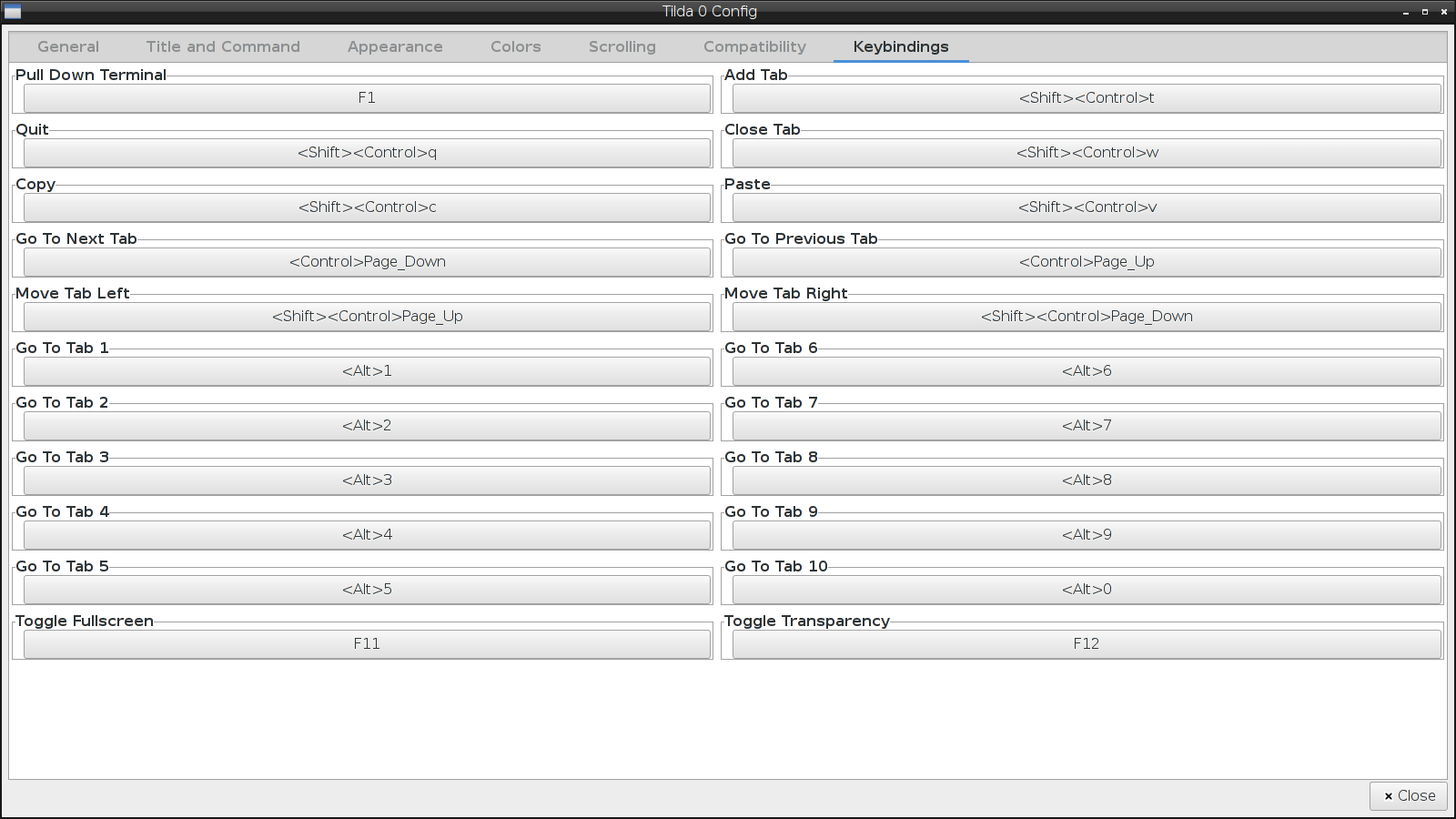Switch to the Colors tab
Image resolution: width=1456 pixels, height=819 pixels.
coord(516,46)
